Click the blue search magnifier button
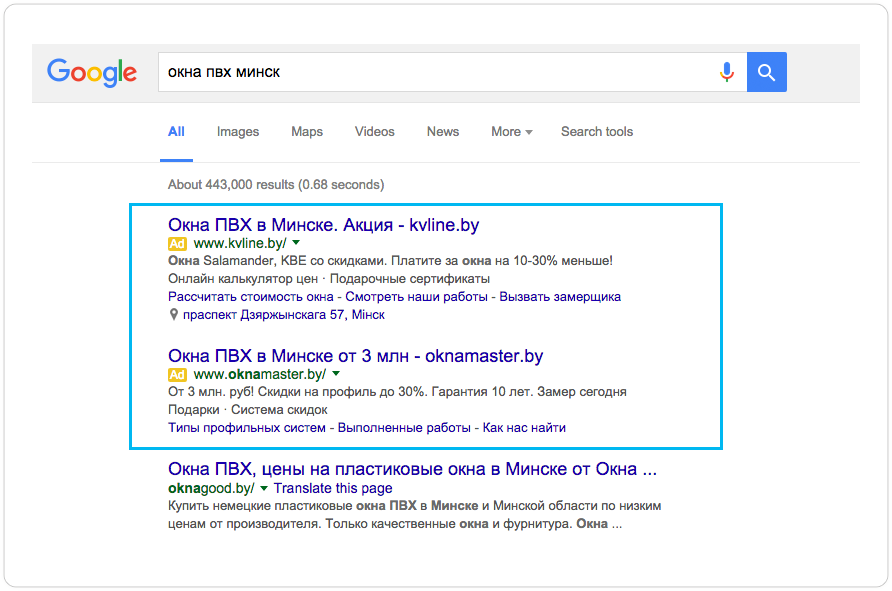Viewport: 892px width, 591px height. (766, 72)
